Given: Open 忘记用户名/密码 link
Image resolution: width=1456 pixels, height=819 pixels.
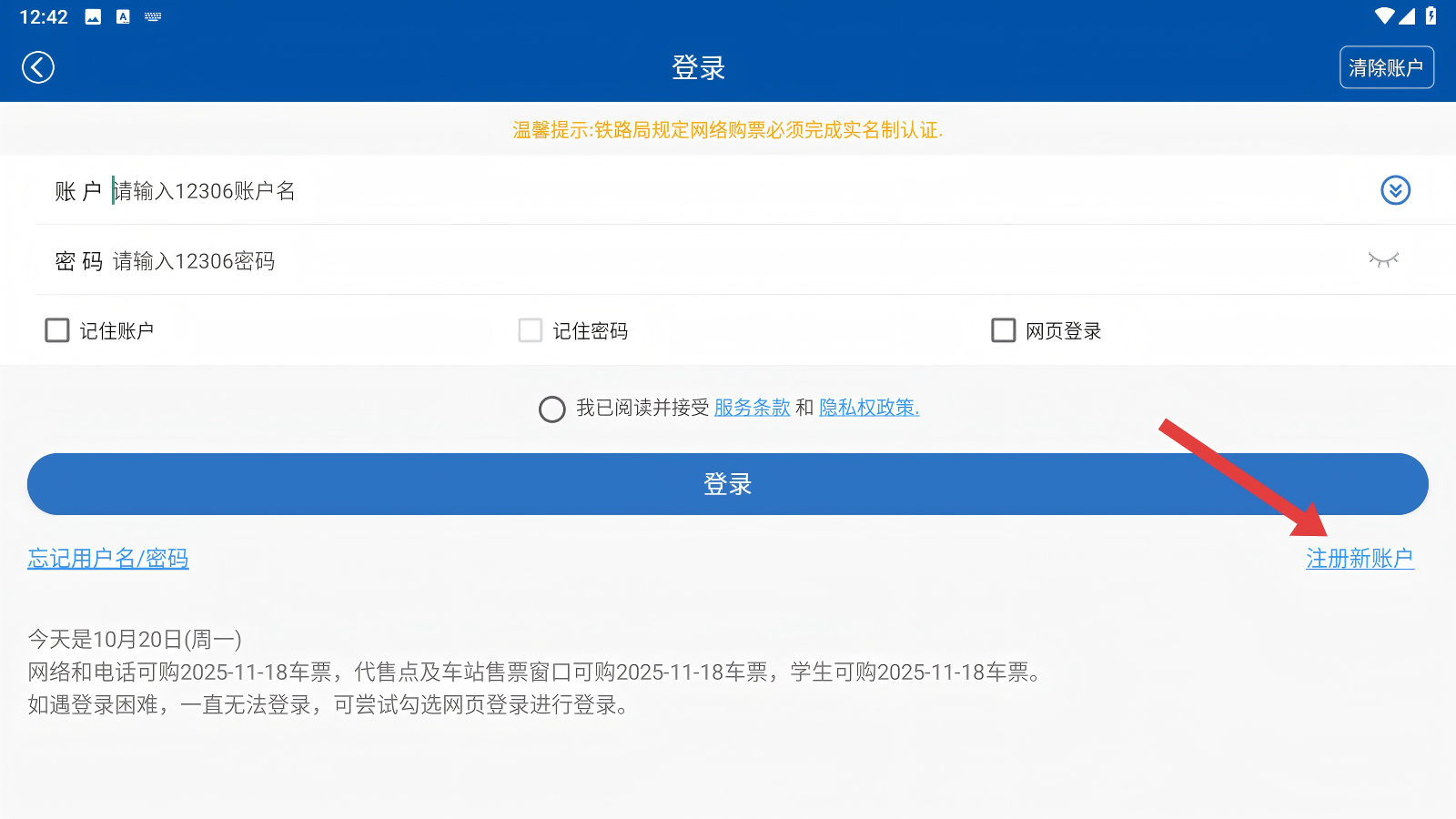Looking at the screenshot, I should [108, 558].
